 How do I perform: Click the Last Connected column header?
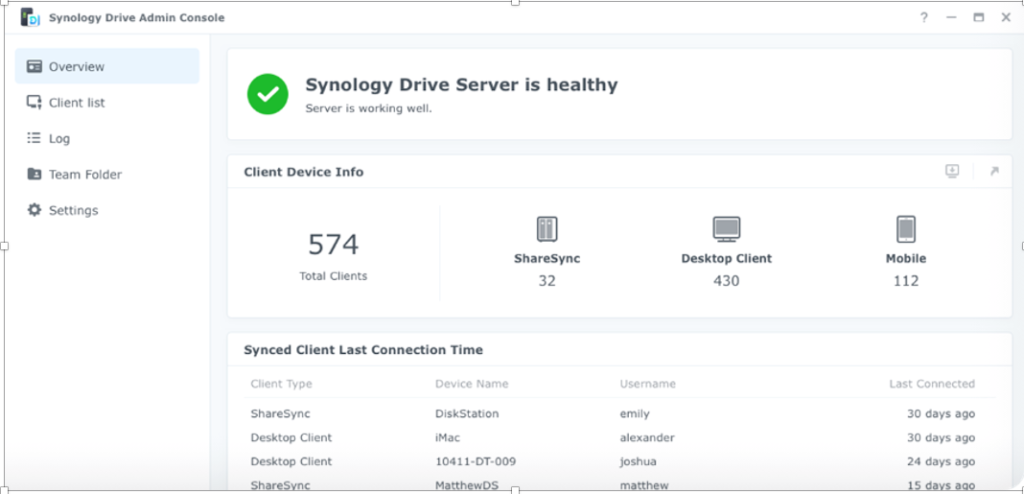pyautogui.click(x=932, y=384)
